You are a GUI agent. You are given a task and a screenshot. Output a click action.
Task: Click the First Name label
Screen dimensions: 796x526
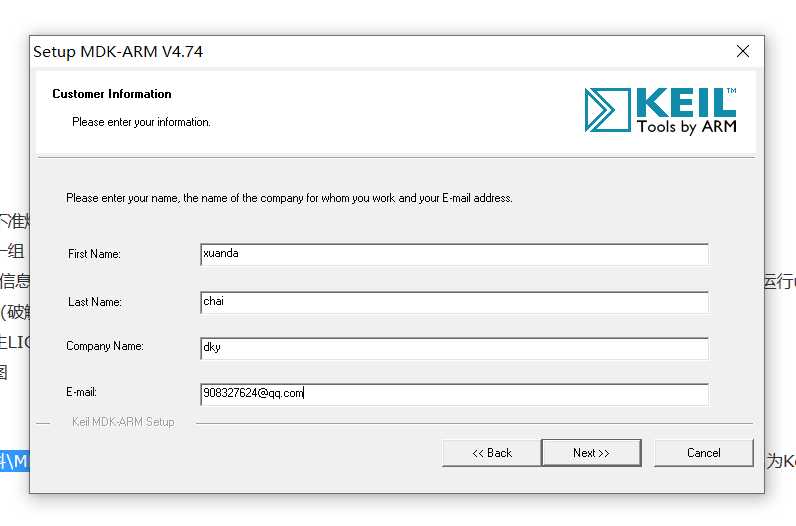point(94,253)
